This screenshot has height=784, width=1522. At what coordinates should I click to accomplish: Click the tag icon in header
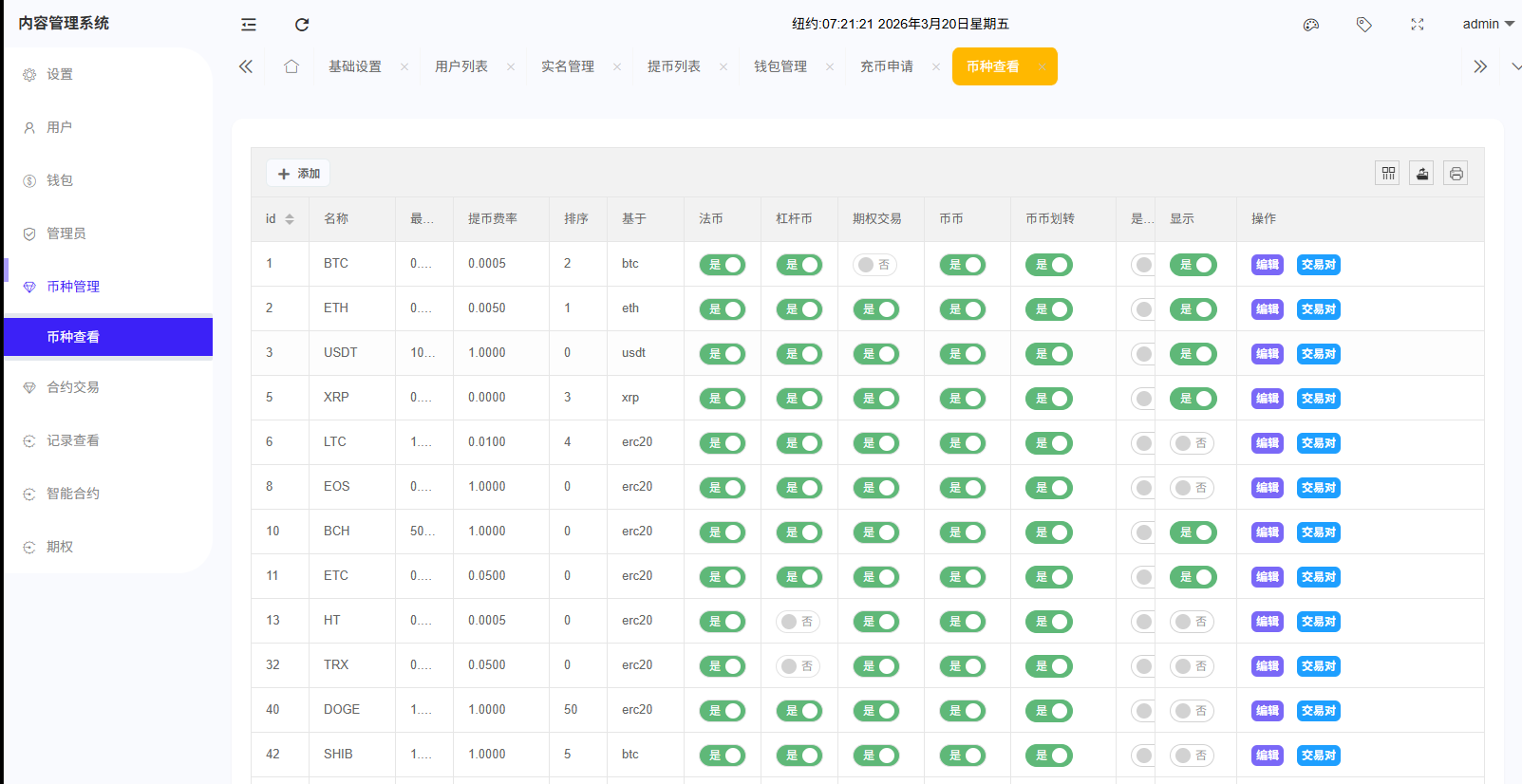pyautogui.click(x=1364, y=25)
